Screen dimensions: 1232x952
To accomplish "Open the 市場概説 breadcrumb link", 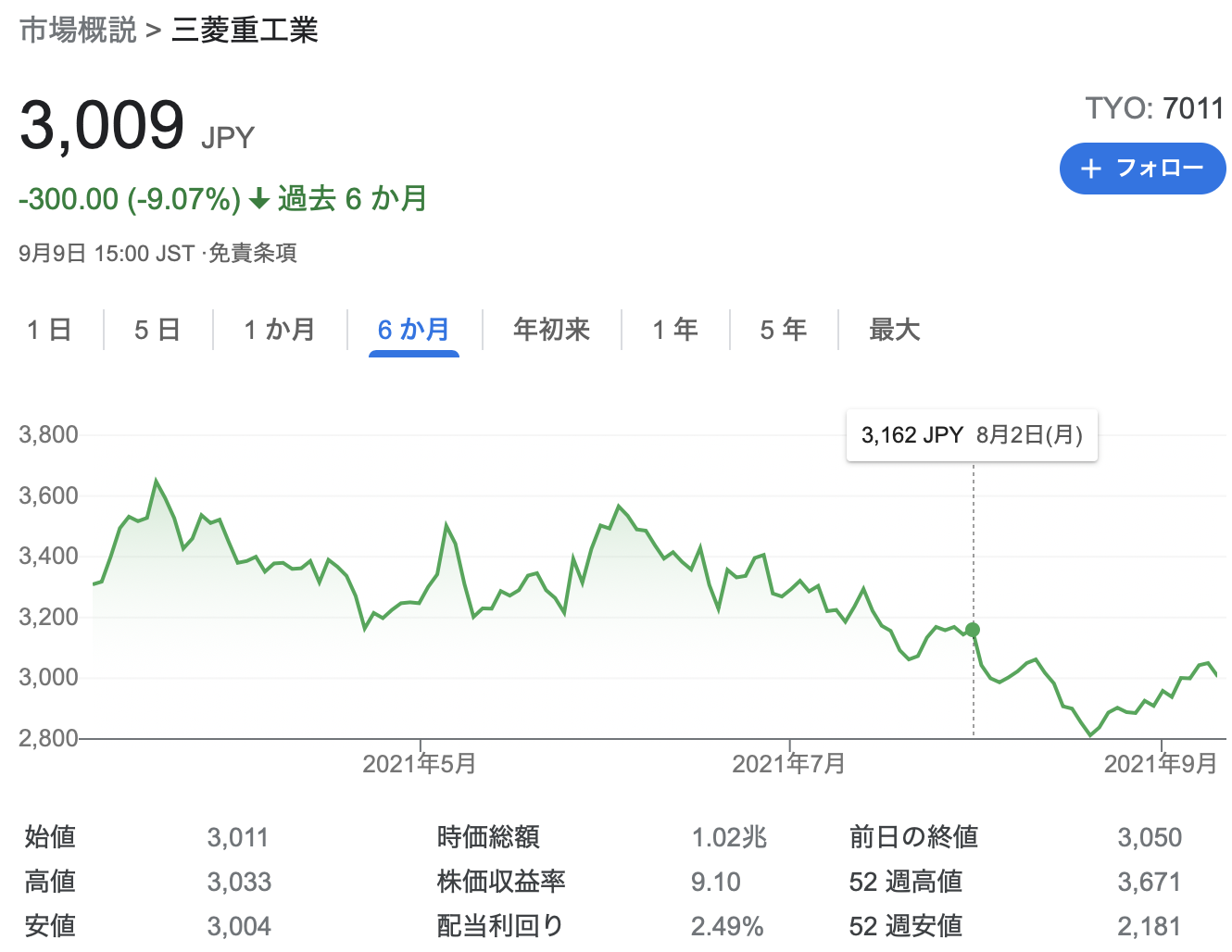I will click(x=78, y=31).
